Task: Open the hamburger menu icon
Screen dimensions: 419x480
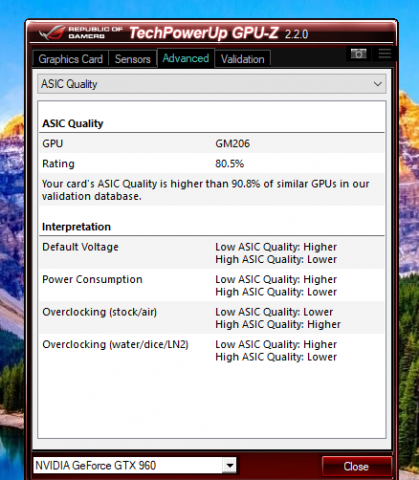Action: 385,54
